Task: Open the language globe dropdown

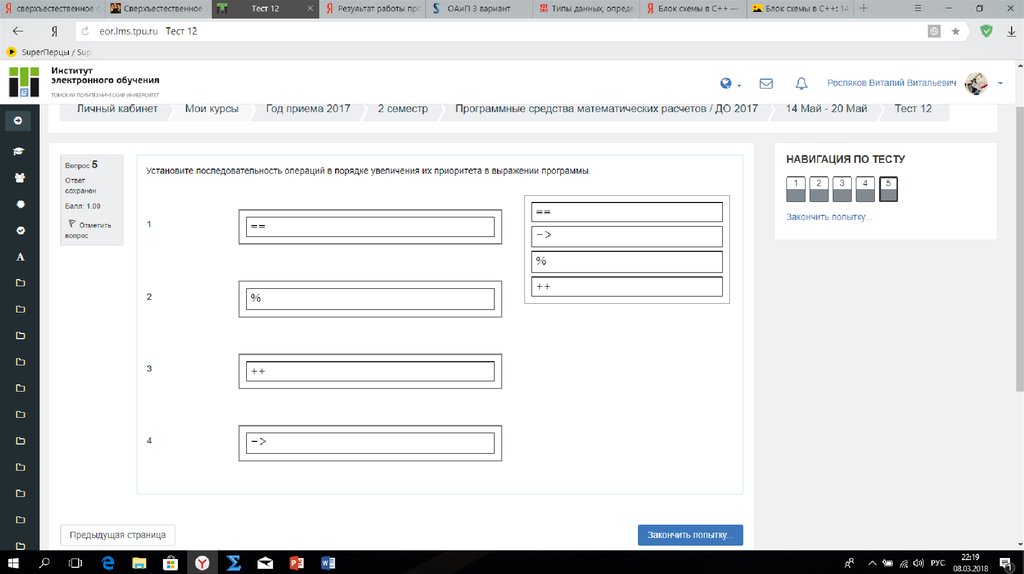Action: [x=729, y=84]
